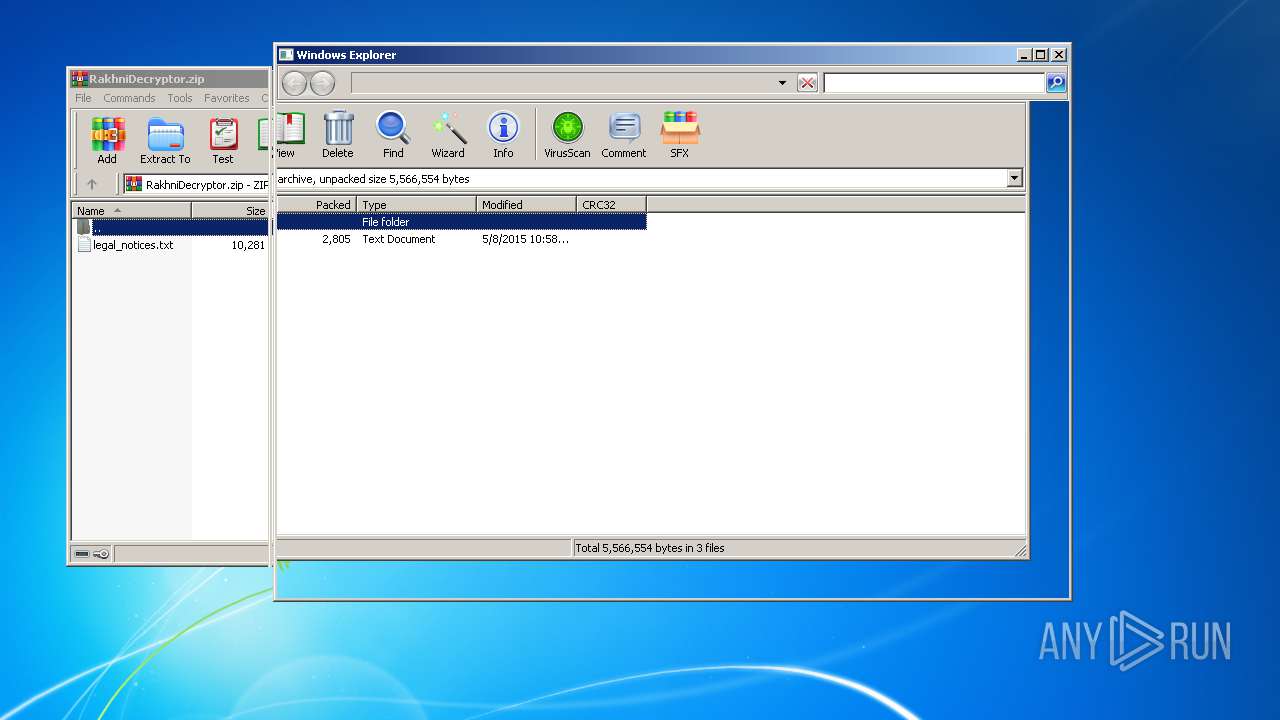Launch the Wizard wand icon
The image size is (1280, 720).
[448, 128]
